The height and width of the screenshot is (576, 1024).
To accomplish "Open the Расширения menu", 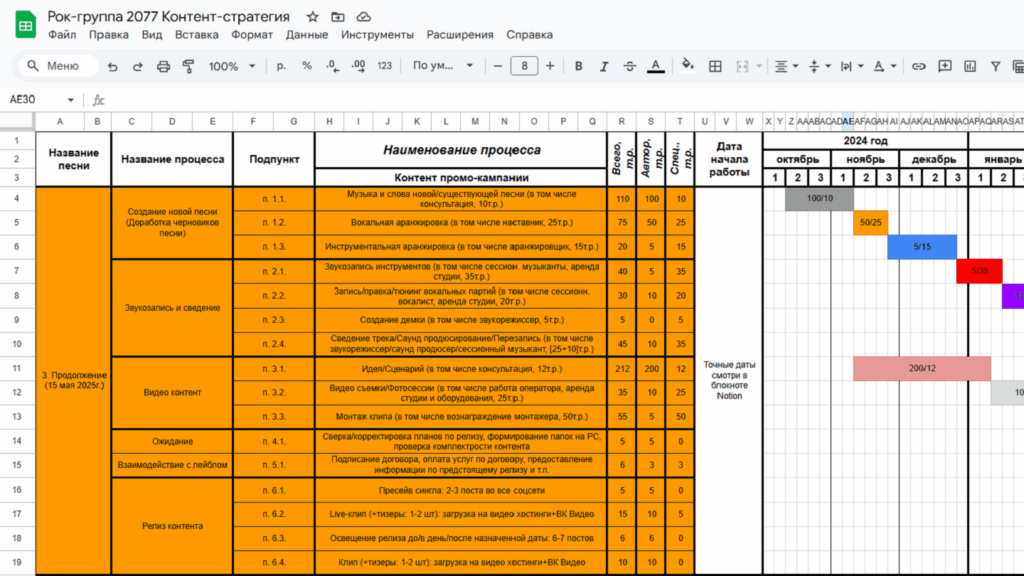I will coord(460,35).
